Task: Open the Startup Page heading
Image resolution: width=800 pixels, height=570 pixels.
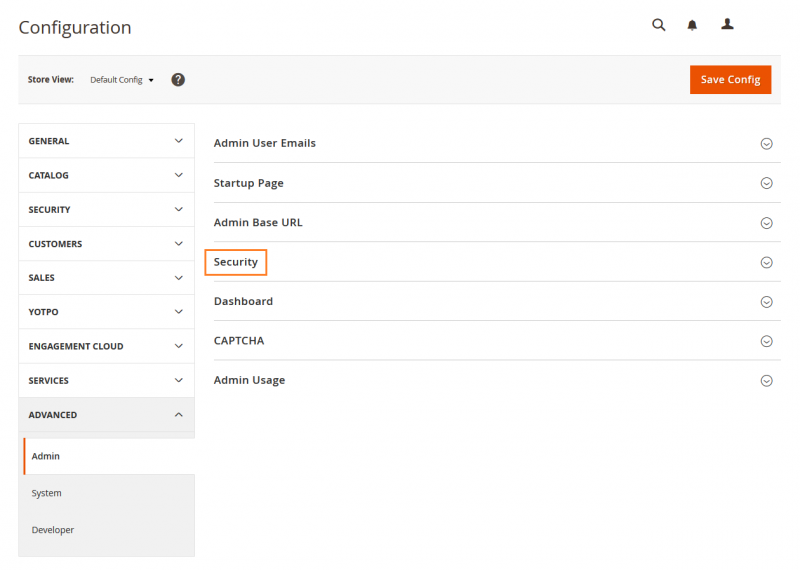Action: [x=248, y=183]
